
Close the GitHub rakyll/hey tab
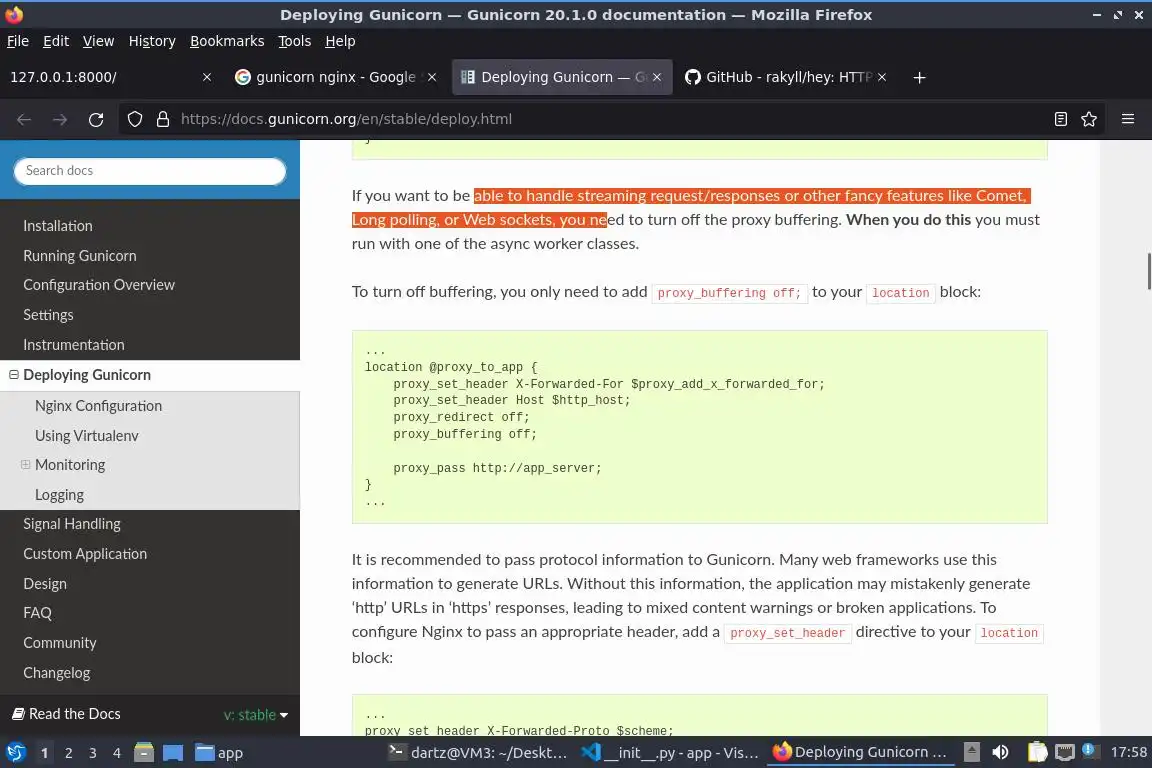tap(882, 77)
